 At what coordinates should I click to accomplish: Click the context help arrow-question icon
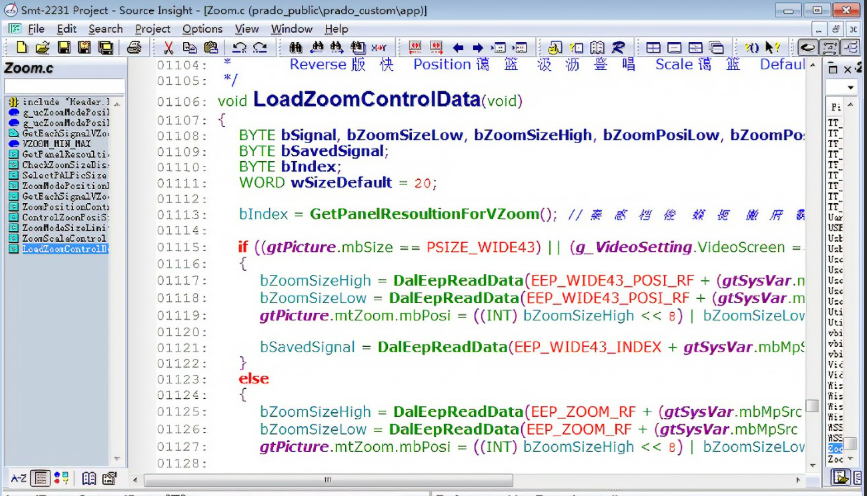772,47
